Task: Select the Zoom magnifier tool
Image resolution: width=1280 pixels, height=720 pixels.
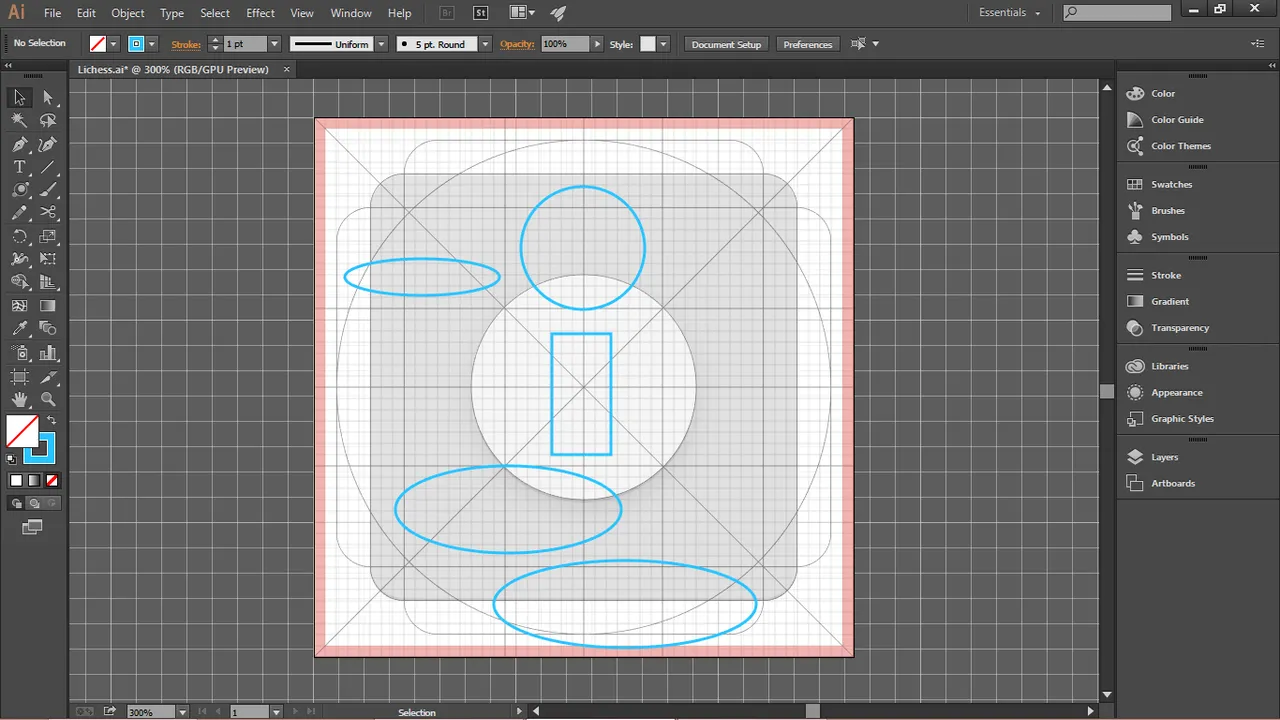Action: 48,400
